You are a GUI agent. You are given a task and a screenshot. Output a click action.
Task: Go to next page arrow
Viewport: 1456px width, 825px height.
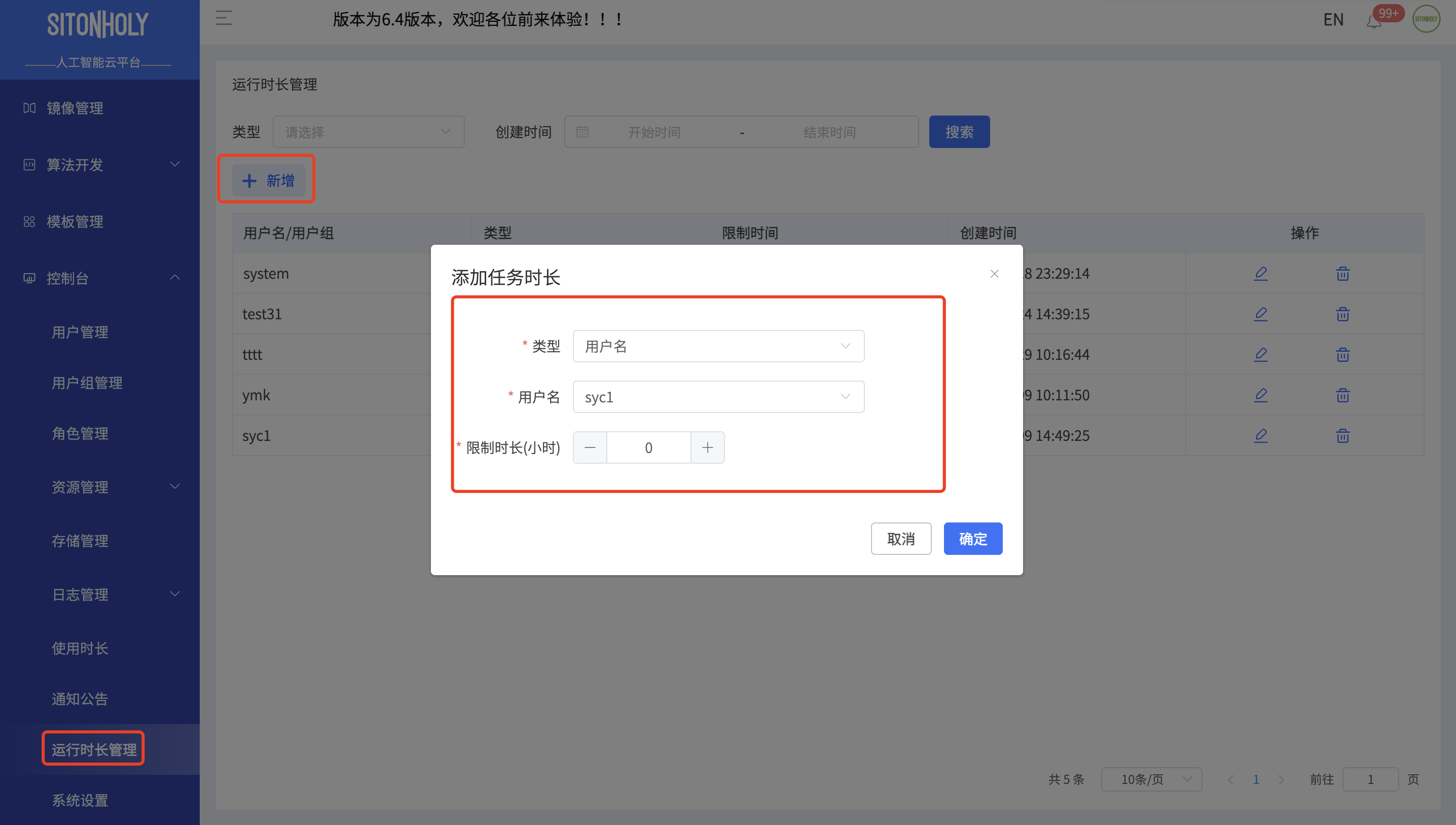[x=1281, y=780]
